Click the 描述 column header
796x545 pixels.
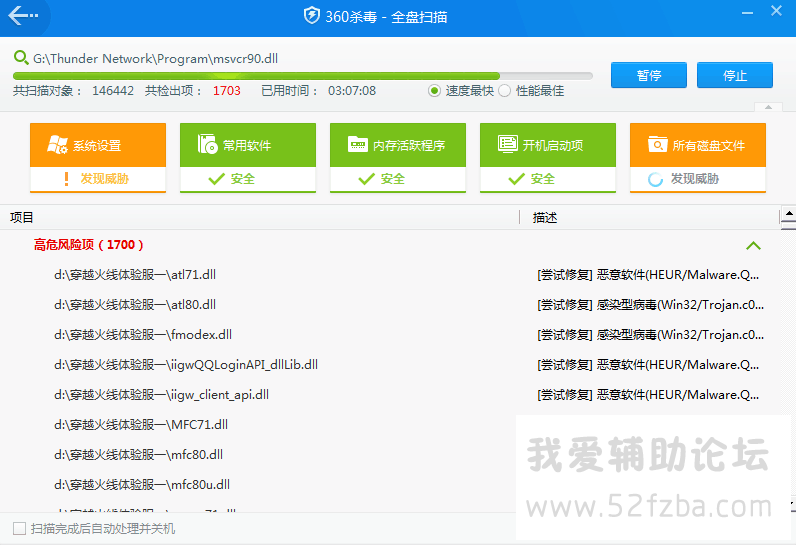pos(545,217)
